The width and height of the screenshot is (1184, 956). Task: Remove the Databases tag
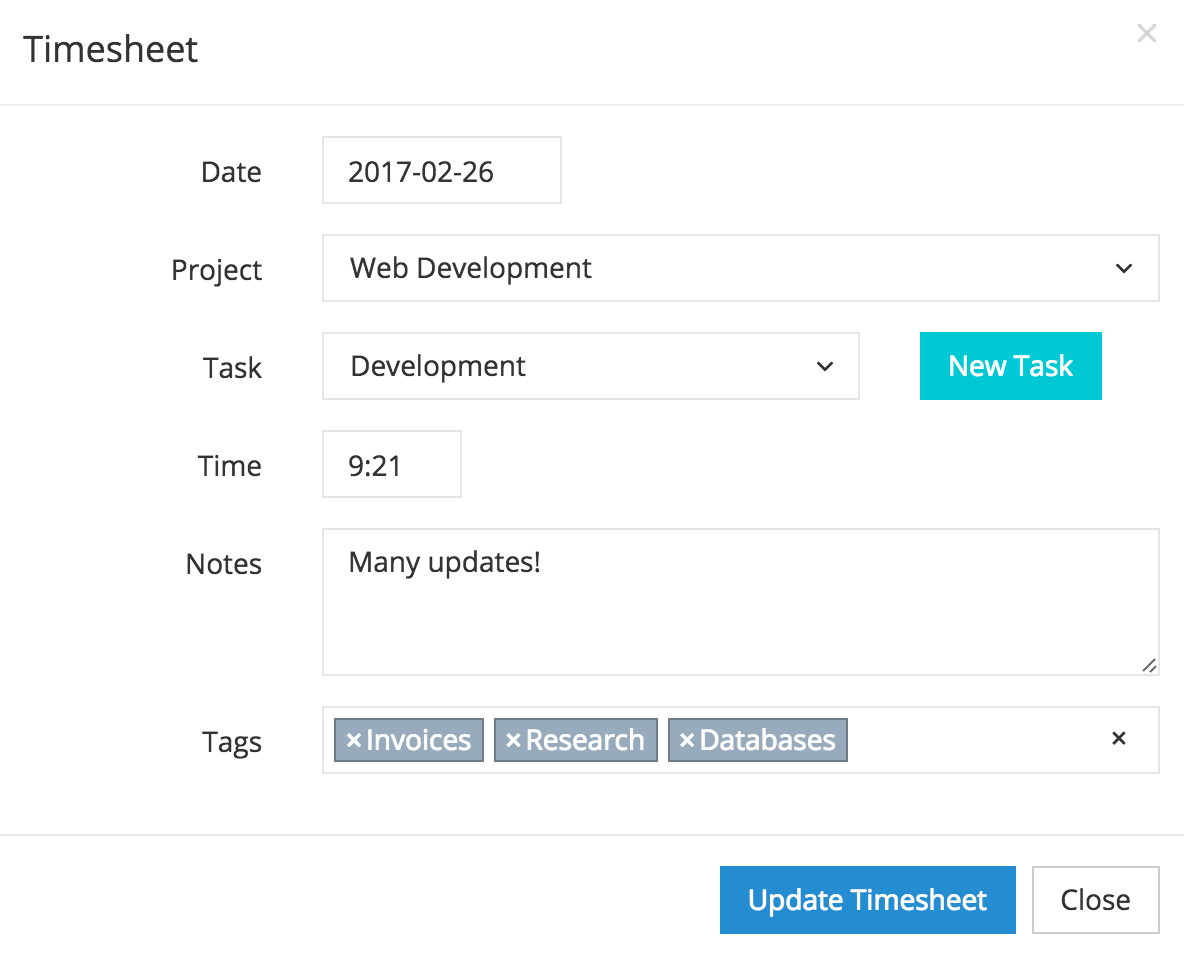(x=686, y=741)
